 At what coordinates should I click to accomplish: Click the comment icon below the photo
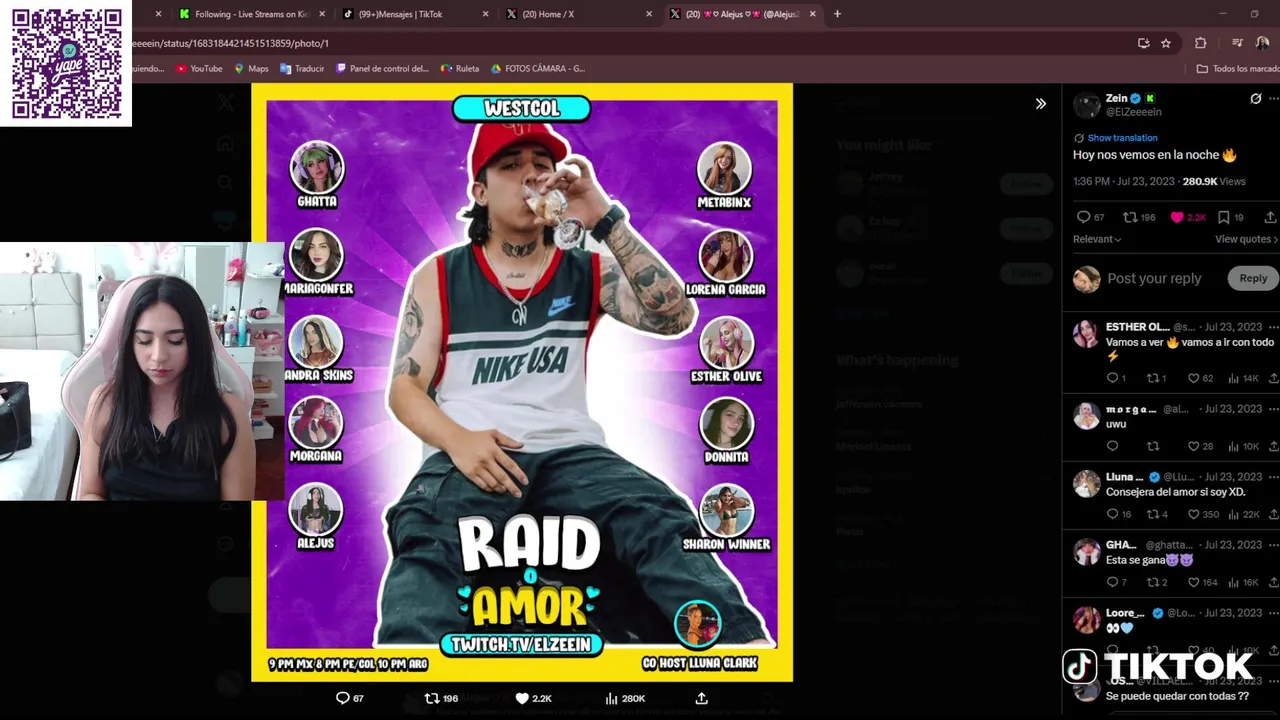[342, 698]
